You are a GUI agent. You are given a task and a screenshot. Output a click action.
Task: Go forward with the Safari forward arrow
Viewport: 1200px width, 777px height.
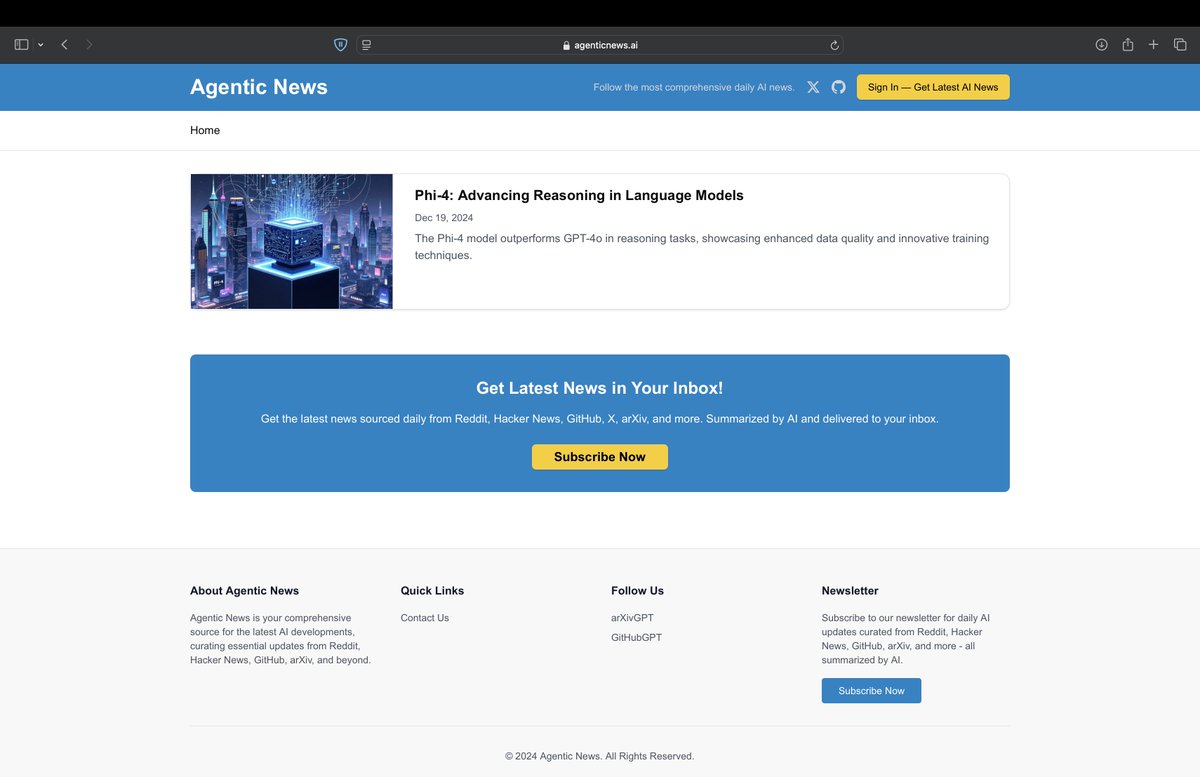pos(89,45)
